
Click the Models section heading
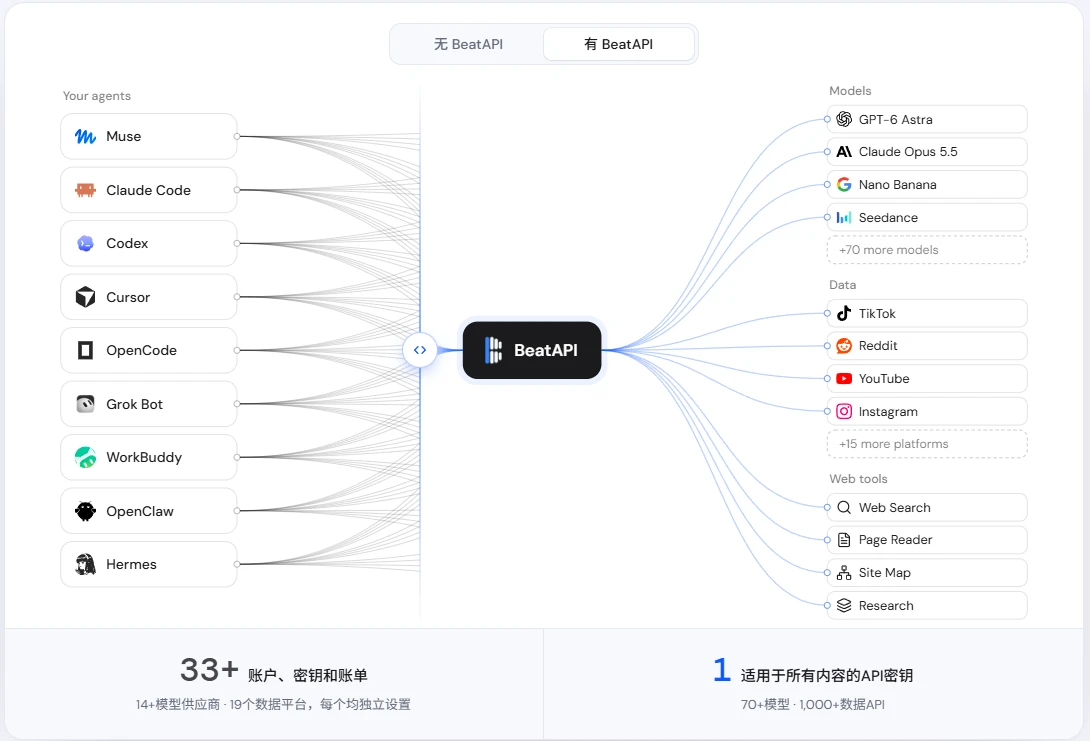pos(850,91)
